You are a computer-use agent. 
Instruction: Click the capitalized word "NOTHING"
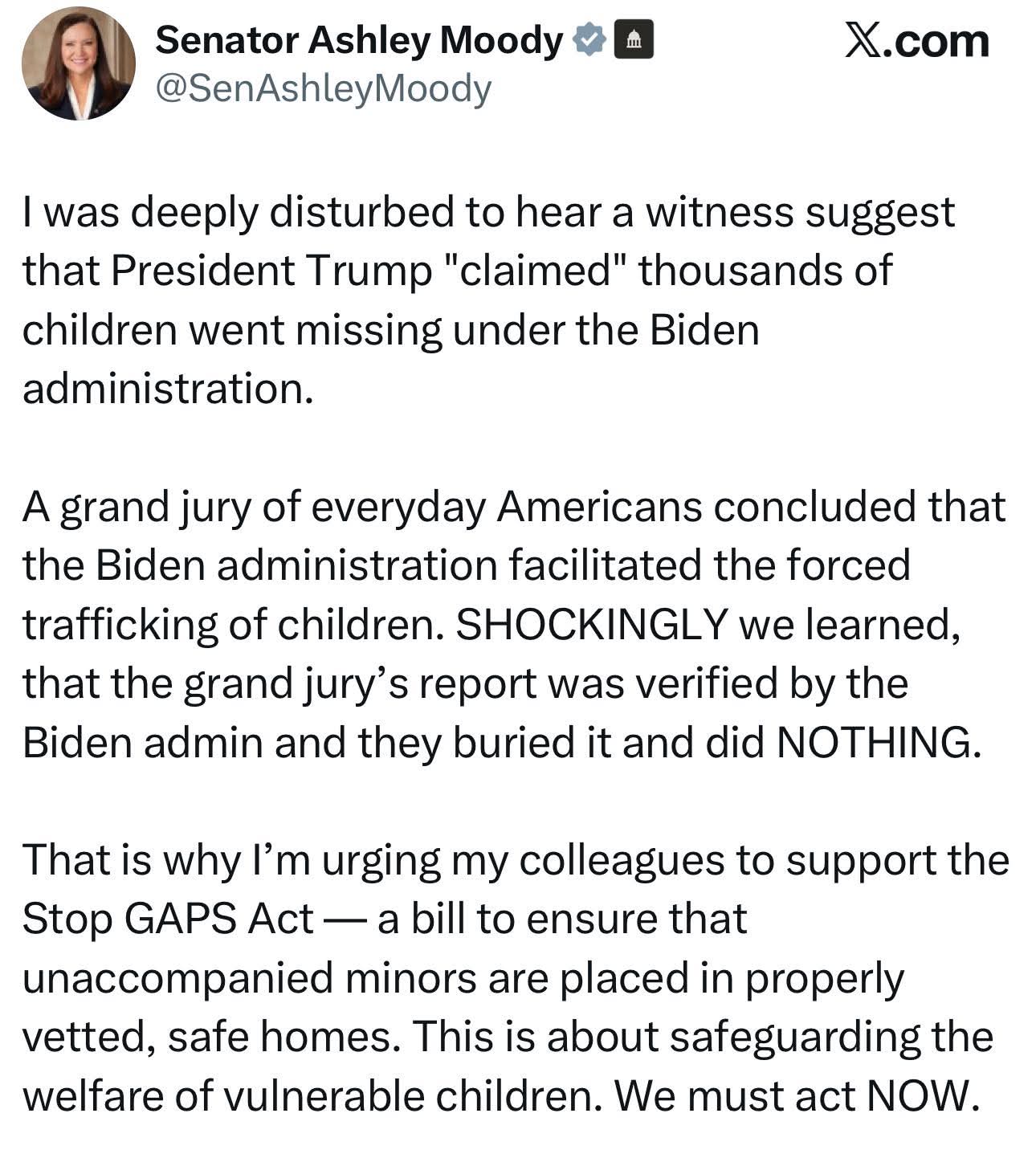click(x=879, y=742)
